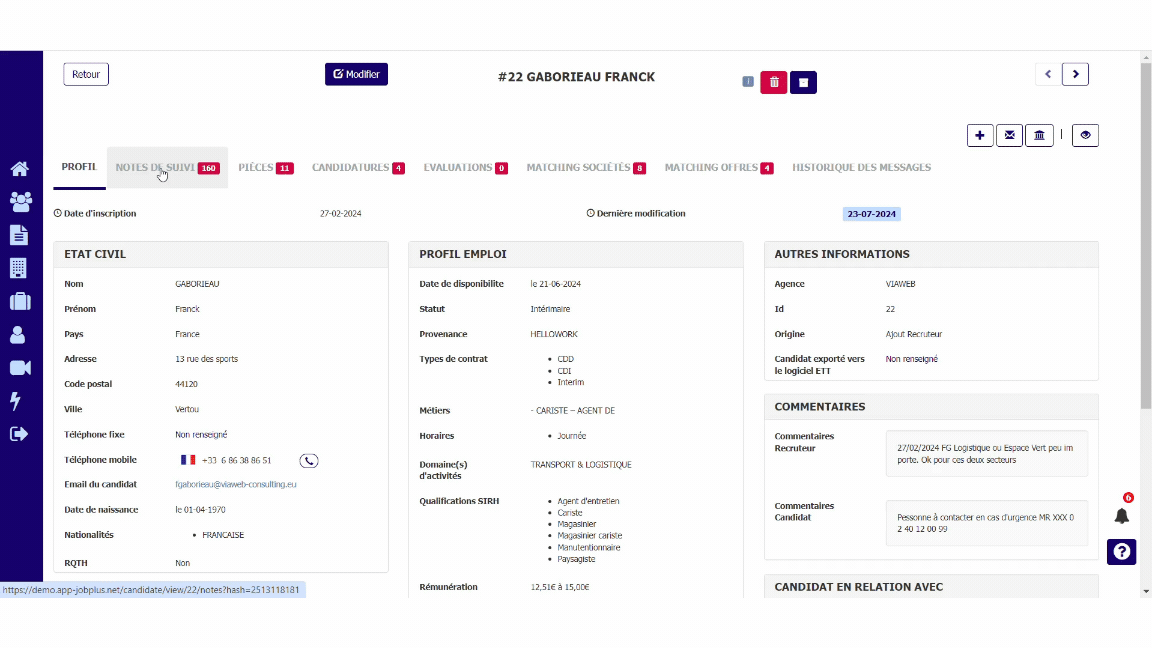Viewport: 1152px width, 648px height.
Task: Click the Commentaires Candidat text box
Action: (x=987, y=523)
